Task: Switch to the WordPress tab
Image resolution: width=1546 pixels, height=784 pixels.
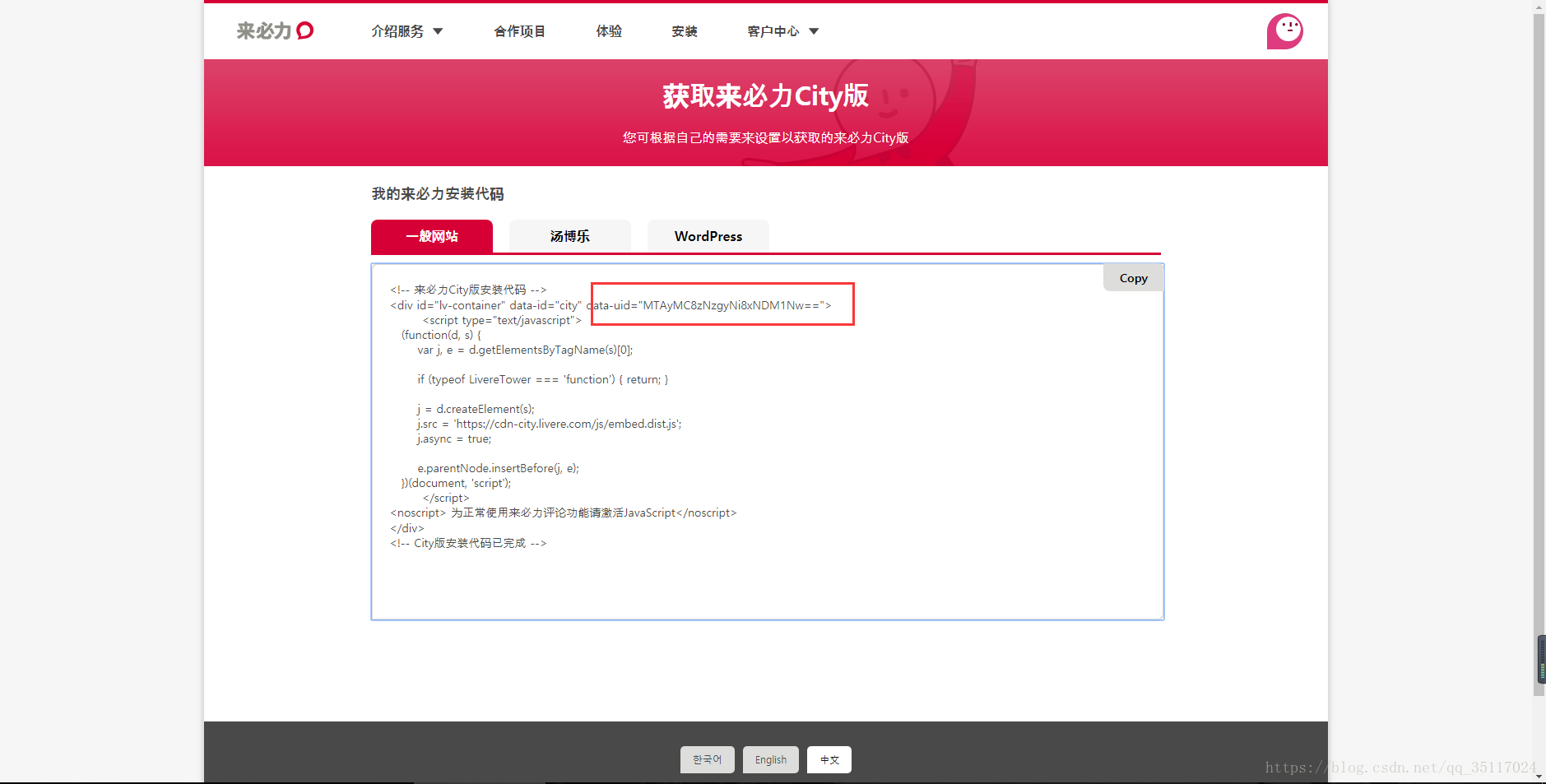Action: (708, 236)
